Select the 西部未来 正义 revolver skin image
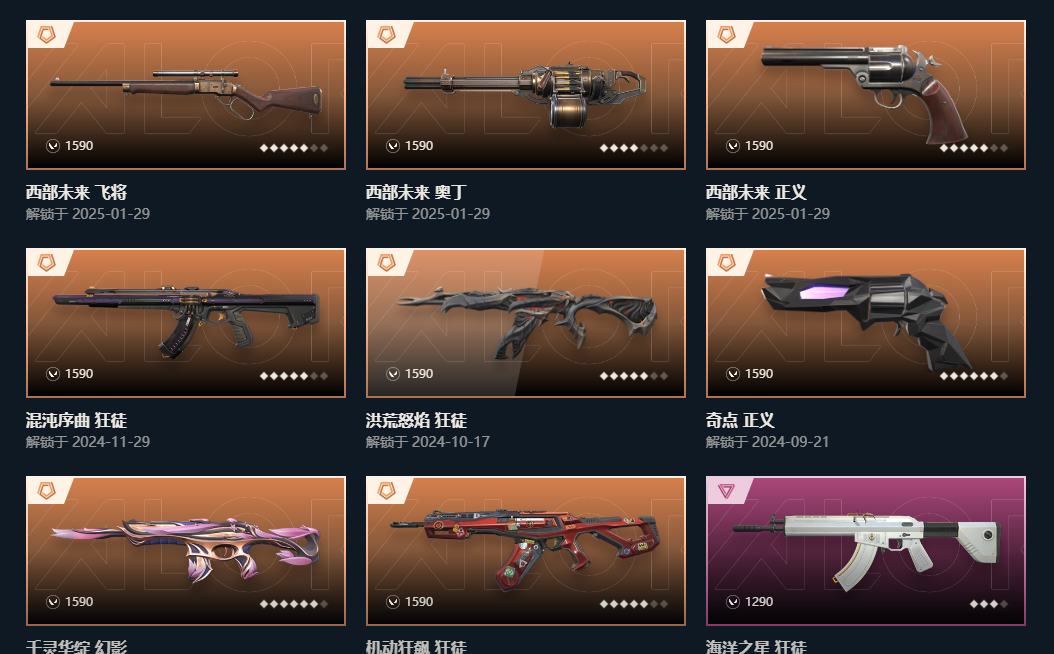 [866, 95]
